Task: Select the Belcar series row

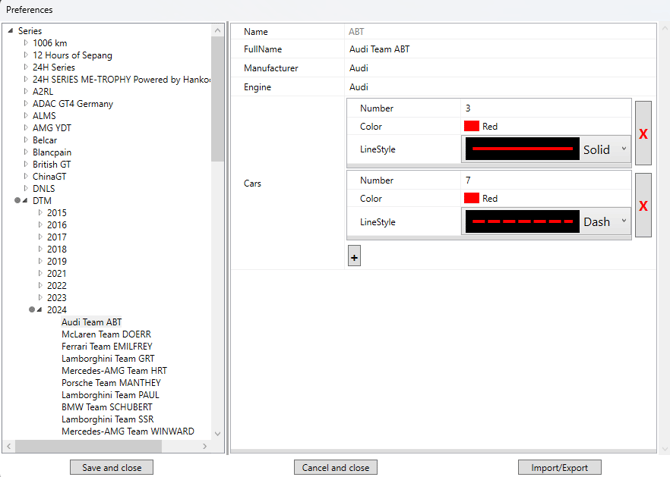Action: (44, 140)
